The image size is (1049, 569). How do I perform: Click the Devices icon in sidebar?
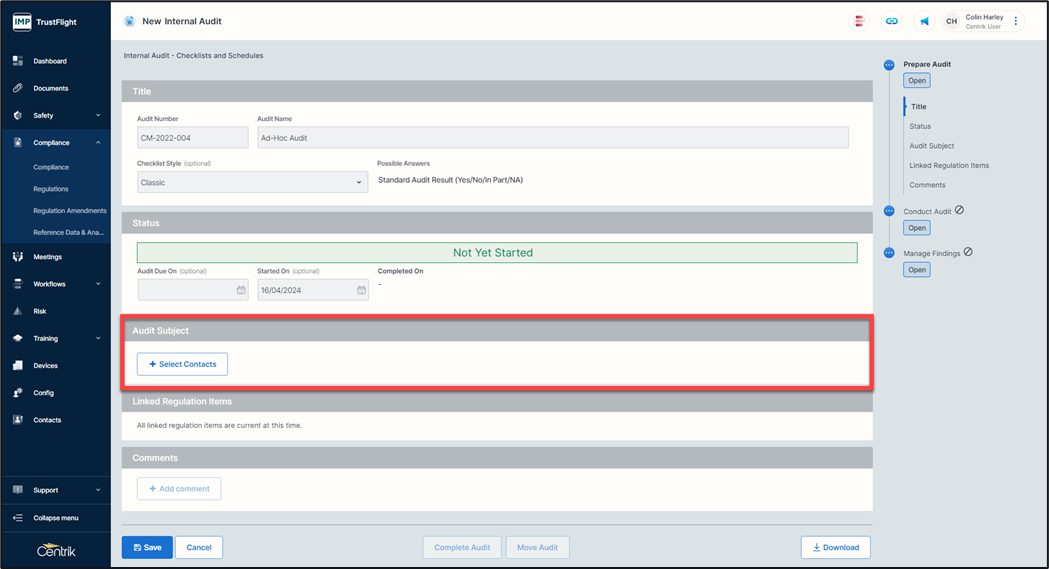(18, 366)
